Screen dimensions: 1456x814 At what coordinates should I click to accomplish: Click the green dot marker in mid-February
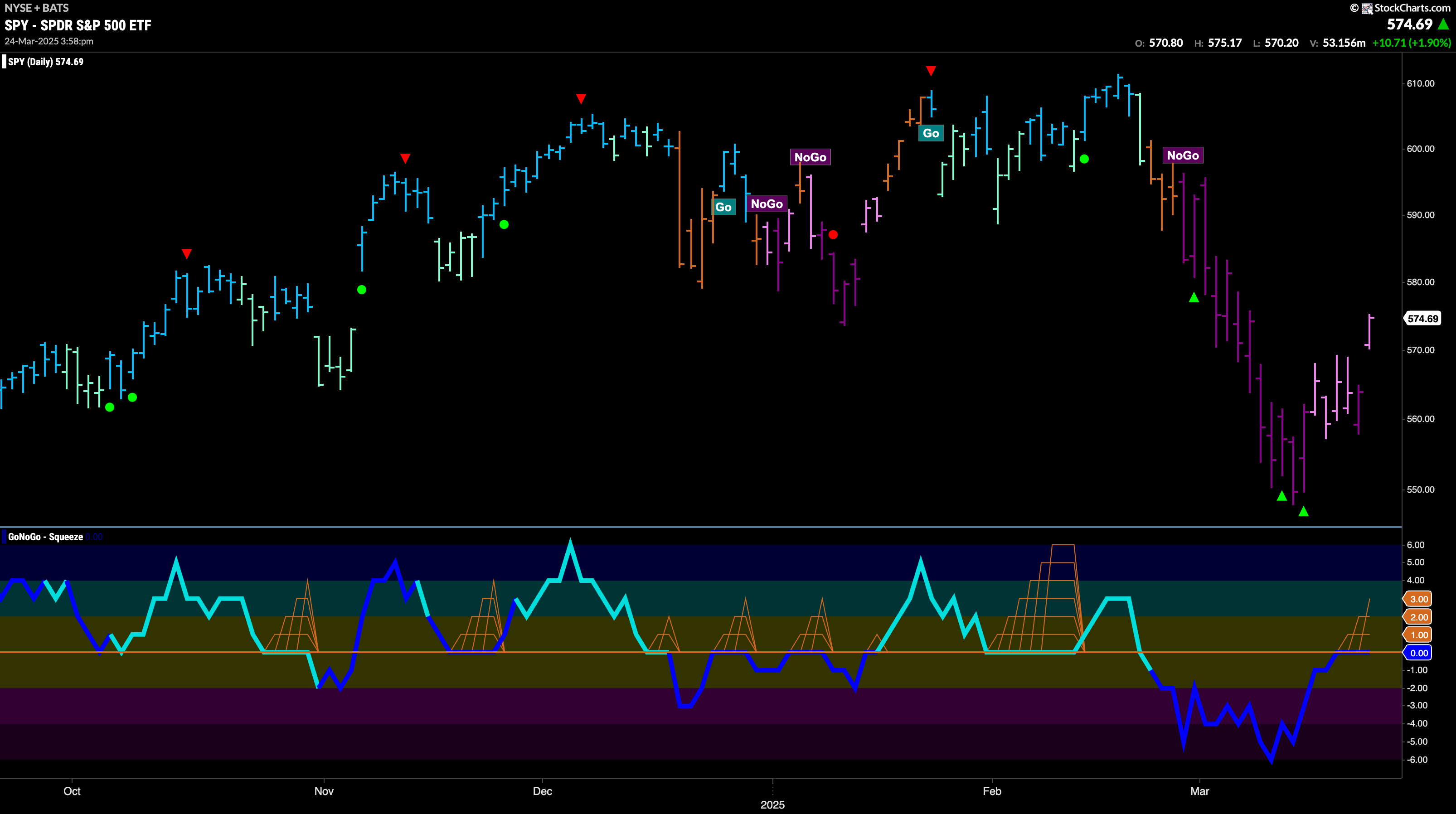(x=1084, y=160)
